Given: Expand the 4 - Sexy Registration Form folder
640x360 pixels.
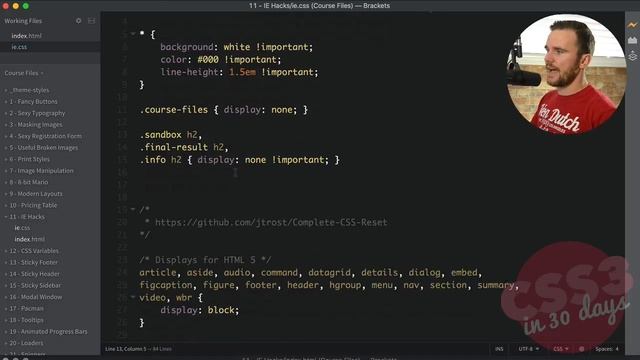Looking at the screenshot, I should 6,136.
